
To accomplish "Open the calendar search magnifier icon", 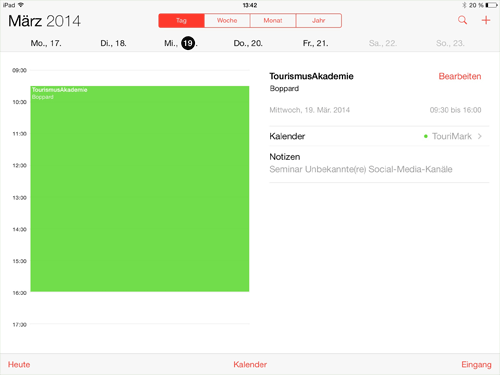I will [462, 20].
